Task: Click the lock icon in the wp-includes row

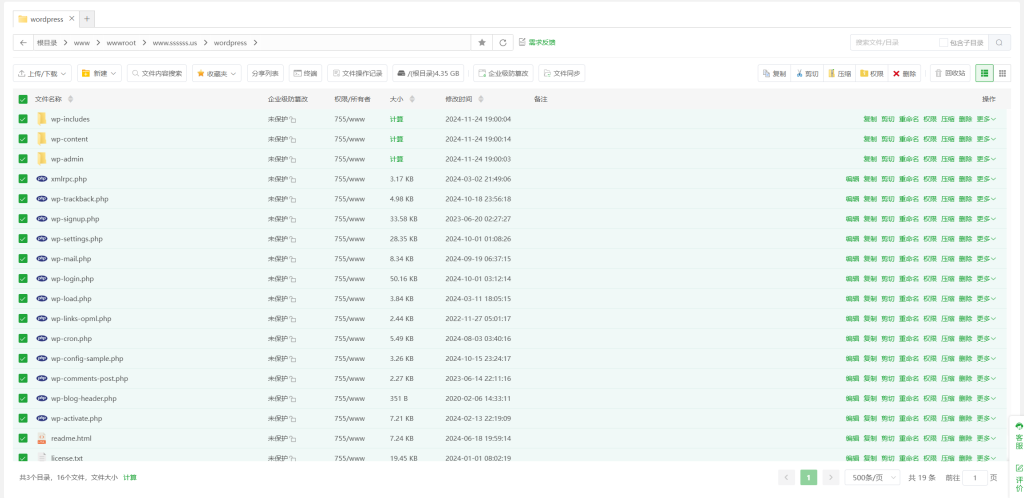Action: coord(293,120)
